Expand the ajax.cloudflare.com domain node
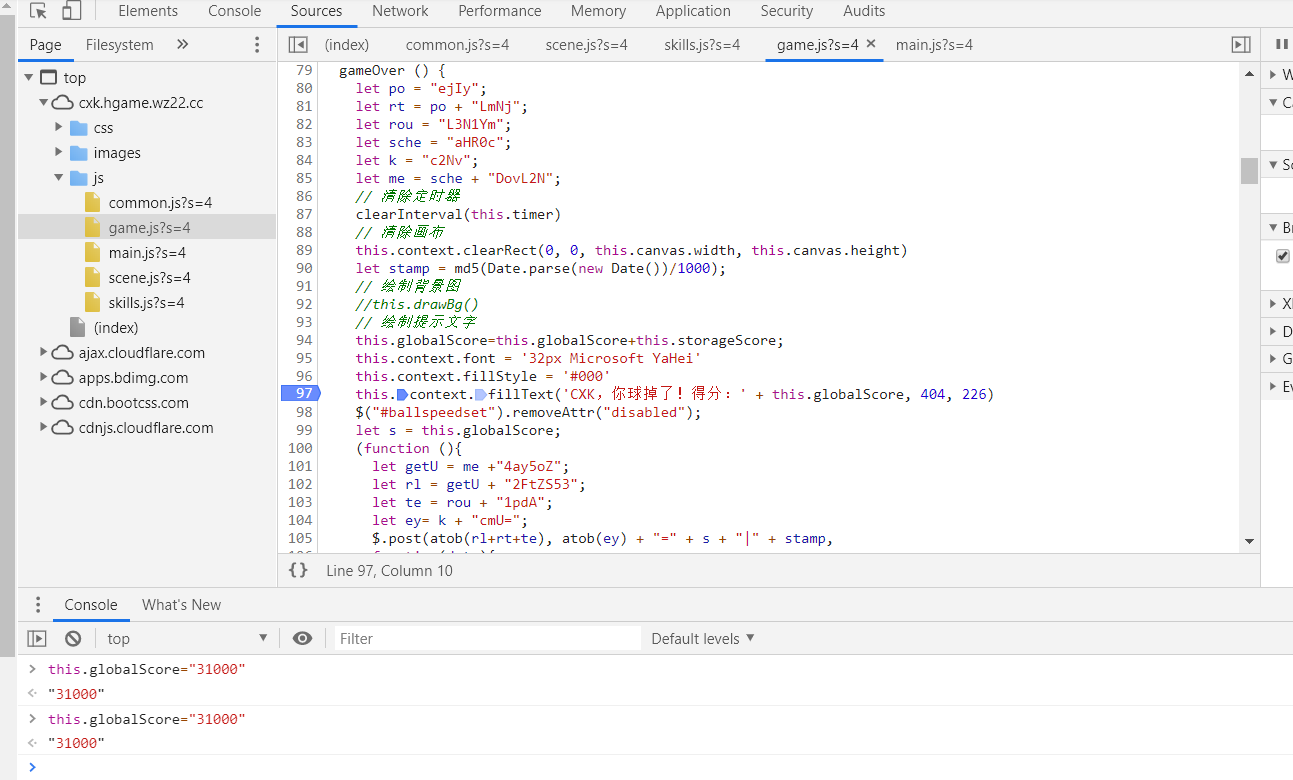The height and width of the screenshot is (780, 1293). (44, 353)
